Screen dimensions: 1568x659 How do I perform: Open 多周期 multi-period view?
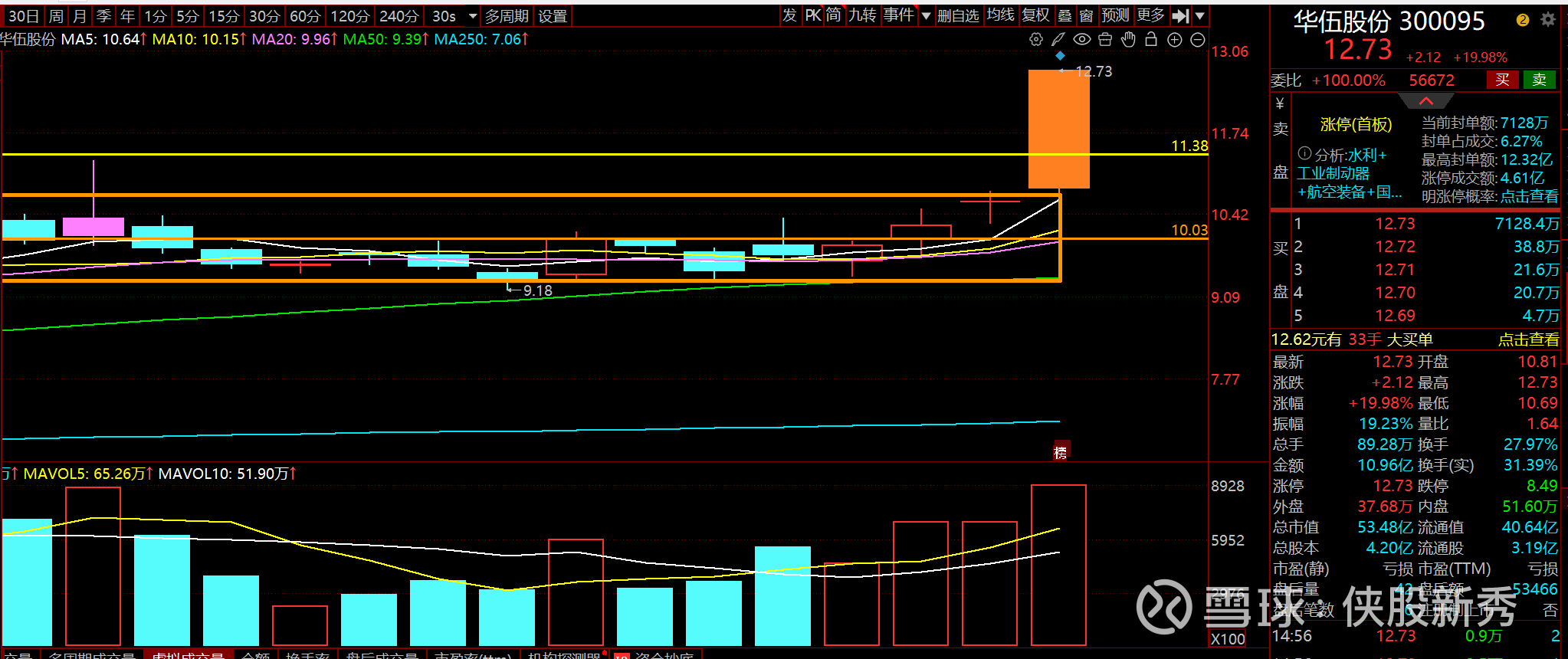pyautogui.click(x=507, y=16)
